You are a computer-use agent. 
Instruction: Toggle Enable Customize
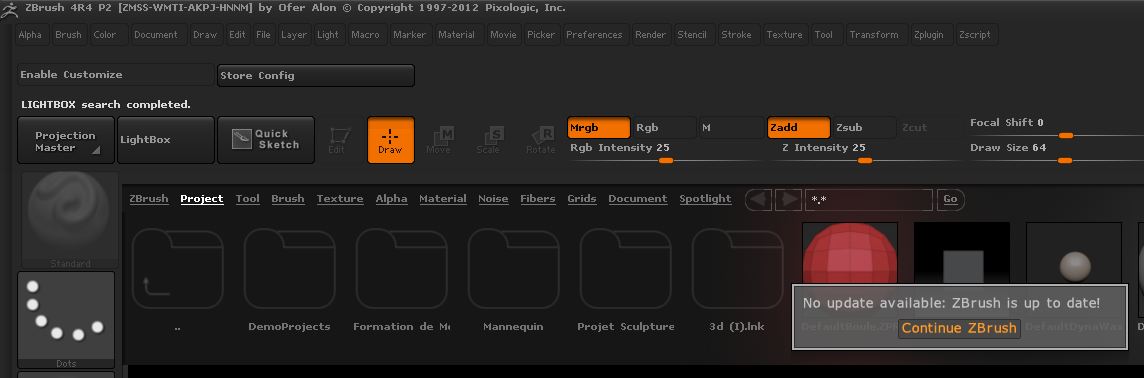(x=115, y=74)
